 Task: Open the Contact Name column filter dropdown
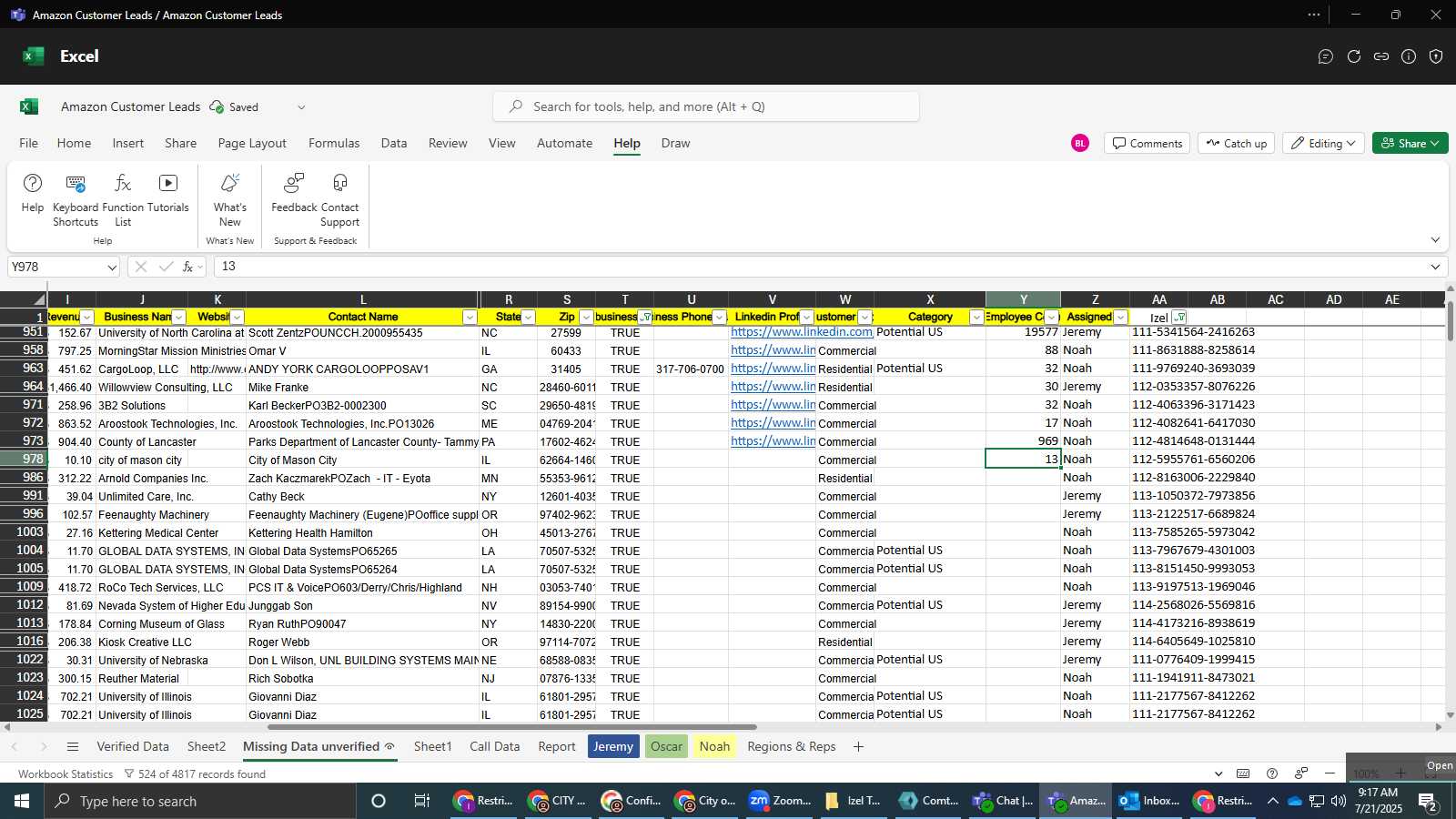click(470, 318)
